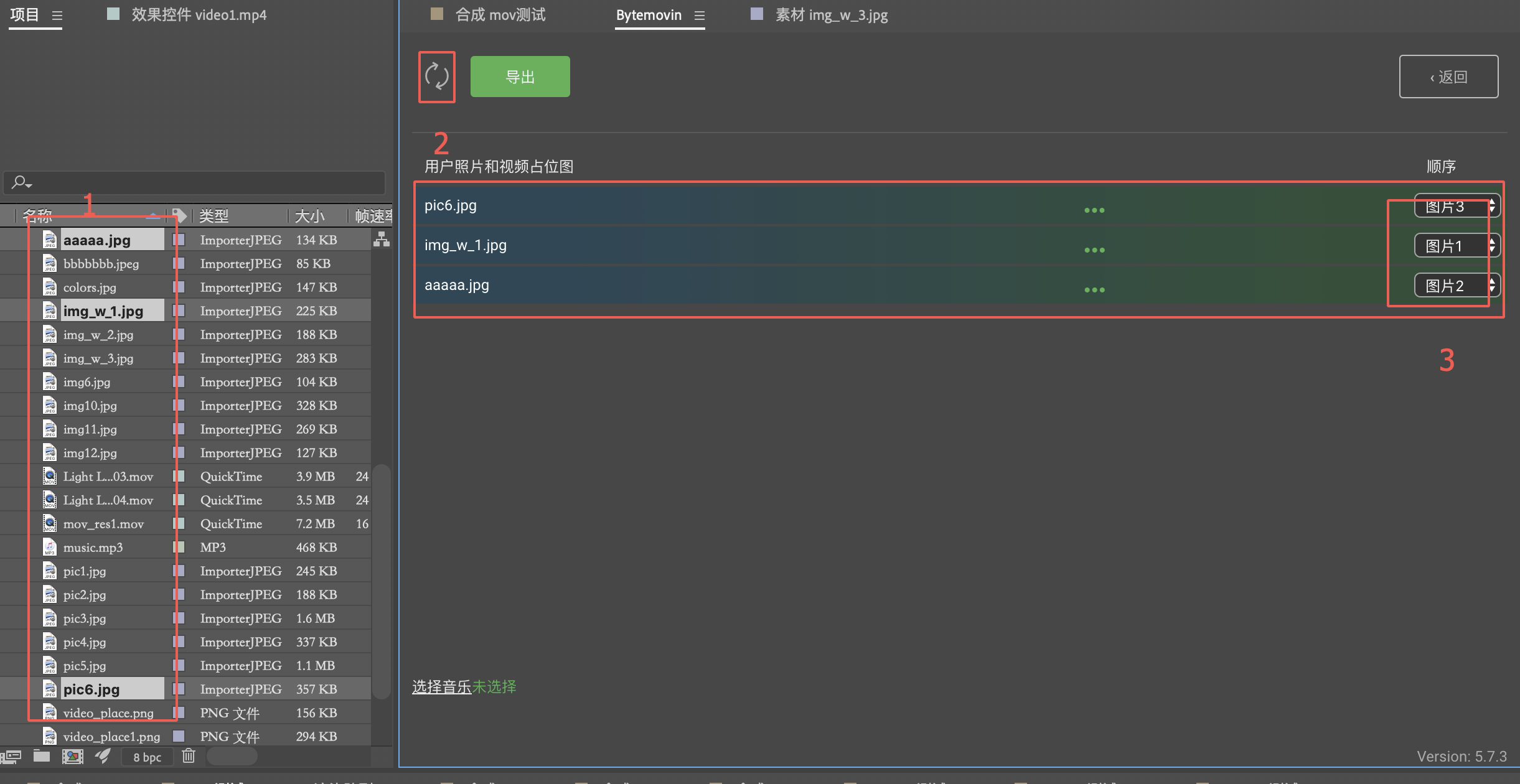This screenshot has height=784, width=1520.
Task: Open the order dropdown showing 图片2
Action: pyautogui.click(x=1457, y=286)
